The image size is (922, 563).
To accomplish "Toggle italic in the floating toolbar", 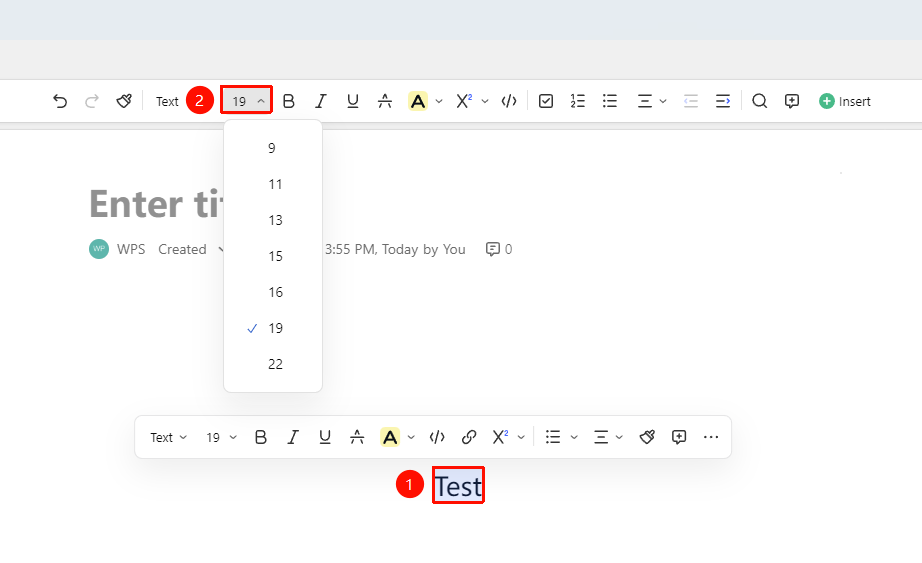I will pyautogui.click(x=293, y=437).
